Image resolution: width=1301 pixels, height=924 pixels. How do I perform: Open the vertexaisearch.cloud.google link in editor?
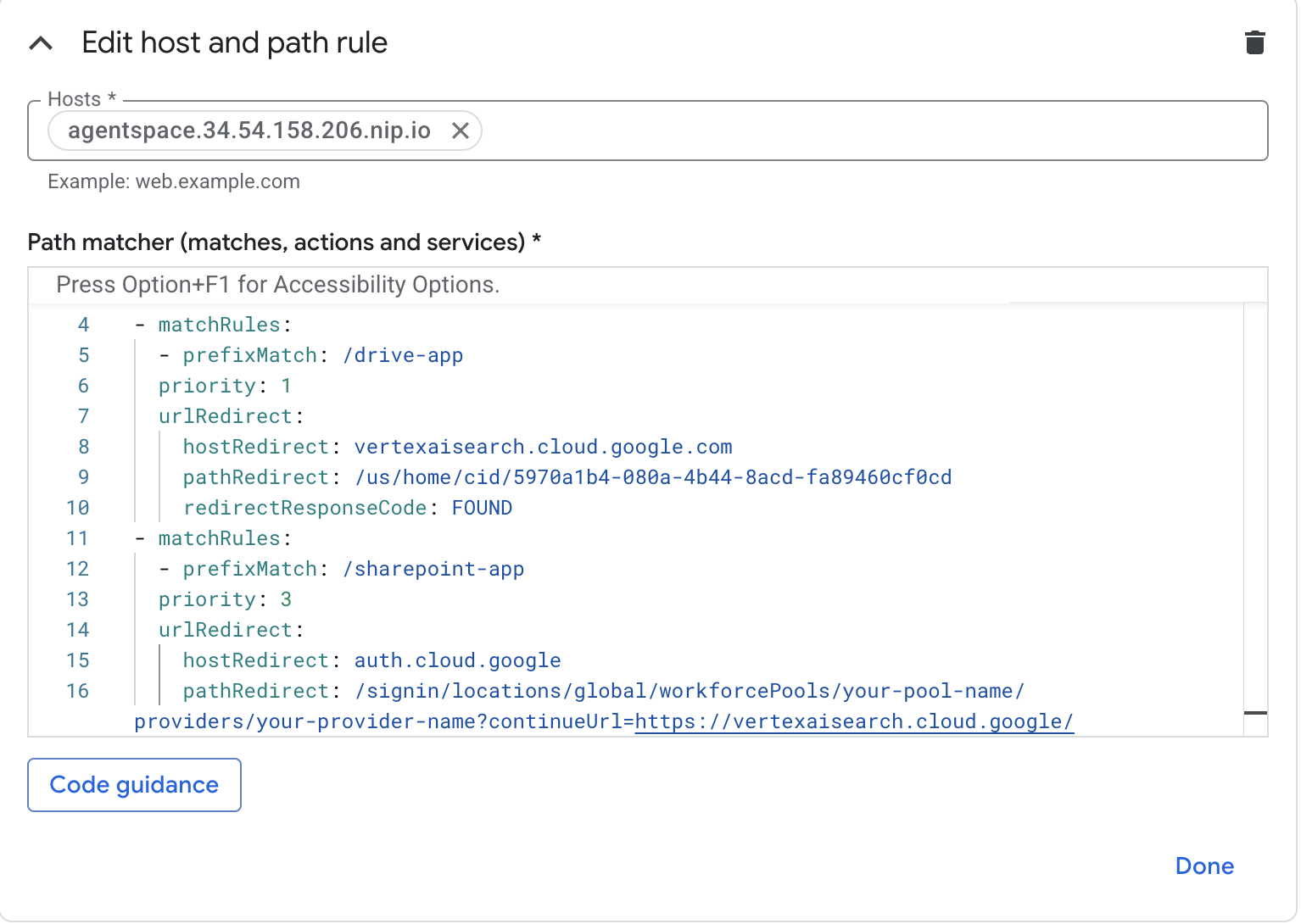click(x=853, y=721)
